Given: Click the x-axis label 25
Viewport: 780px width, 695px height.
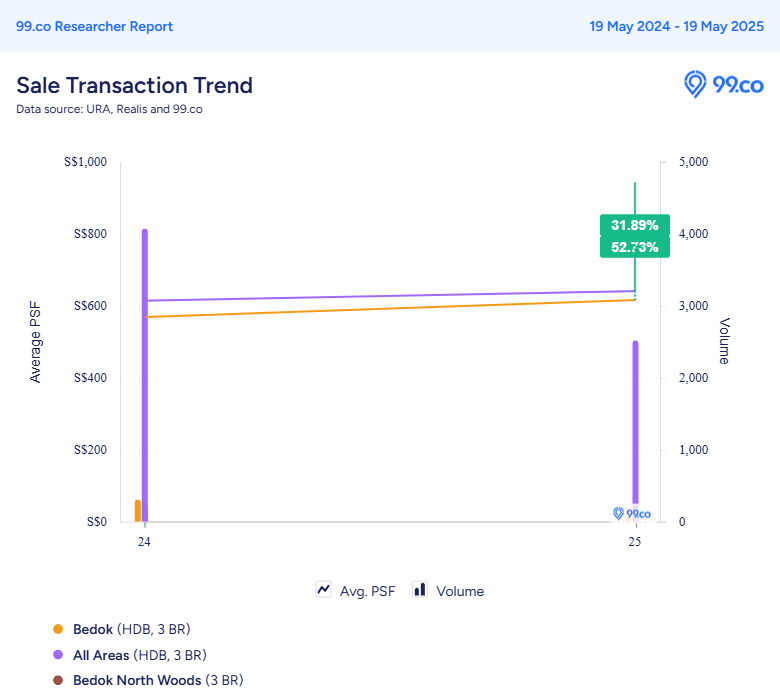Looking at the screenshot, I should coord(635,542).
